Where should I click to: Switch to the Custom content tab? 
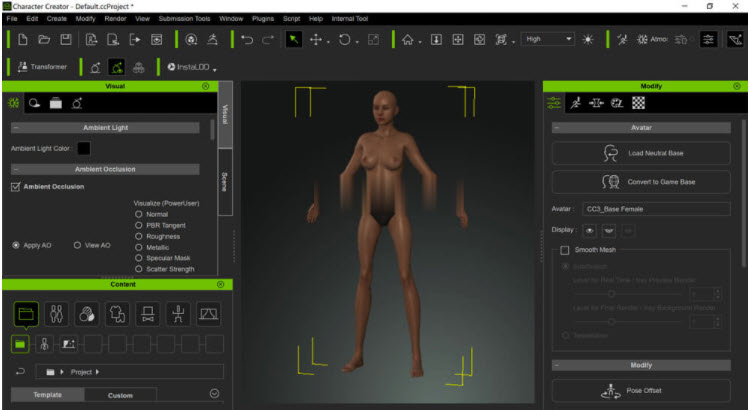(x=120, y=395)
